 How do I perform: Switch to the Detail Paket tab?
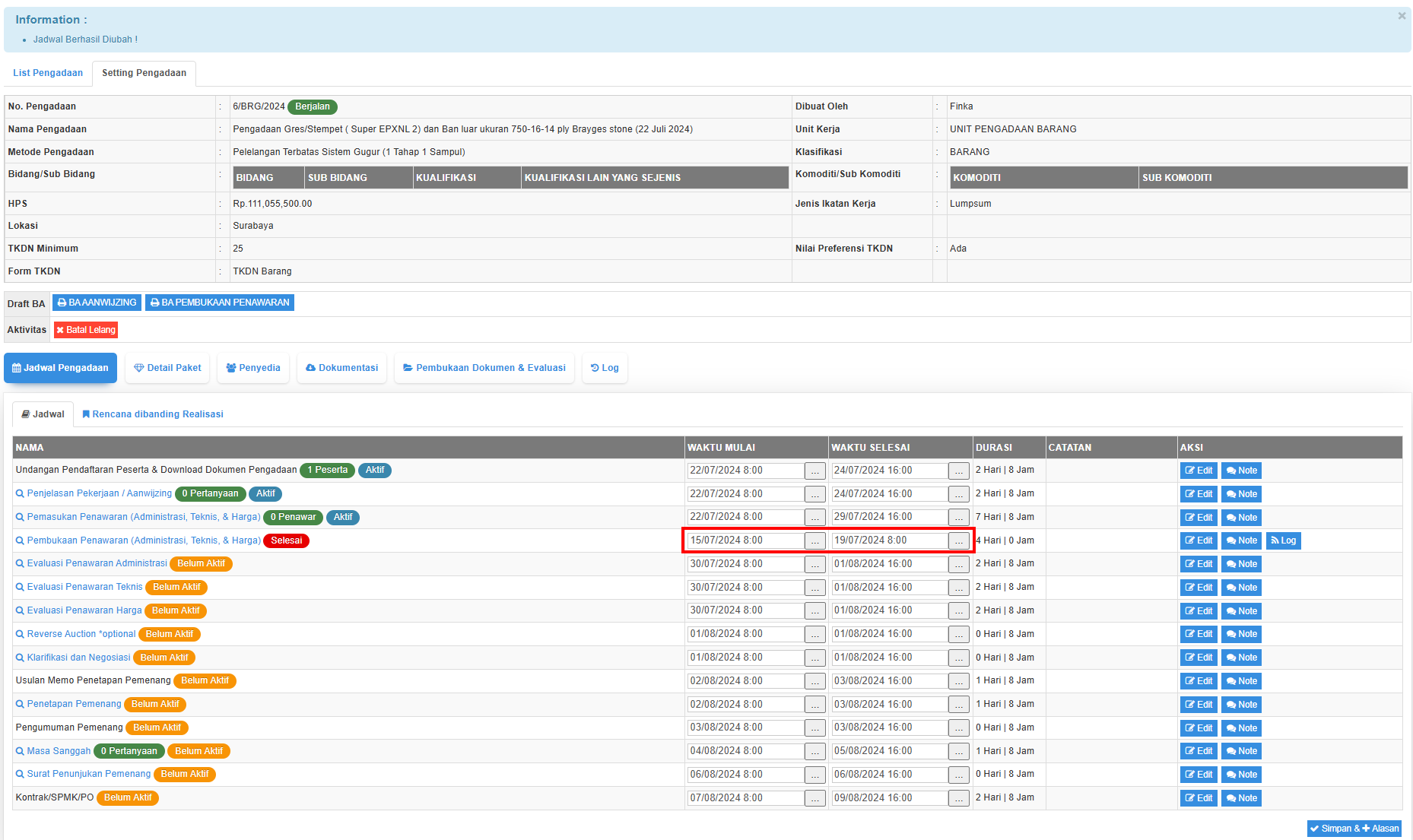tap(167, 368)
